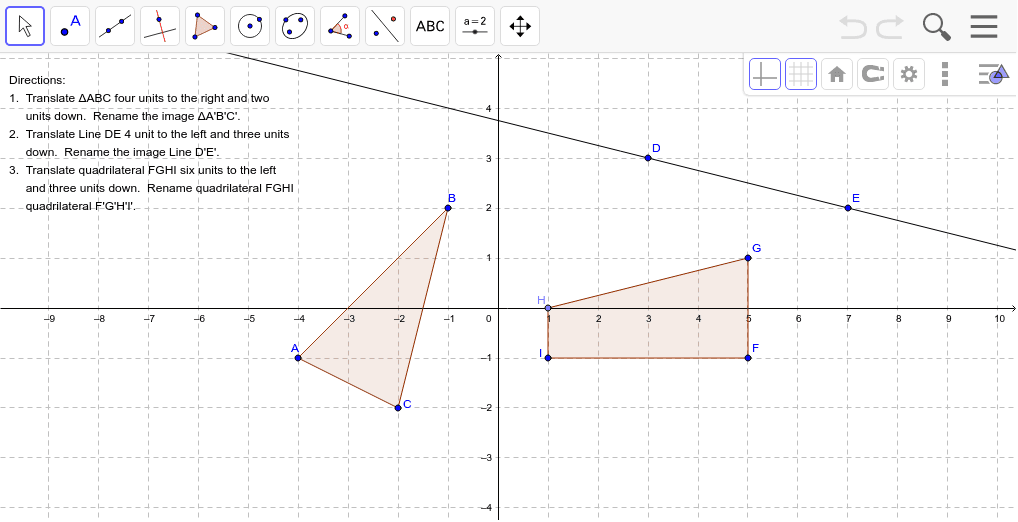
Task: Select the Polygon tool
Action: pyautogui.click(x=205, y=26)
